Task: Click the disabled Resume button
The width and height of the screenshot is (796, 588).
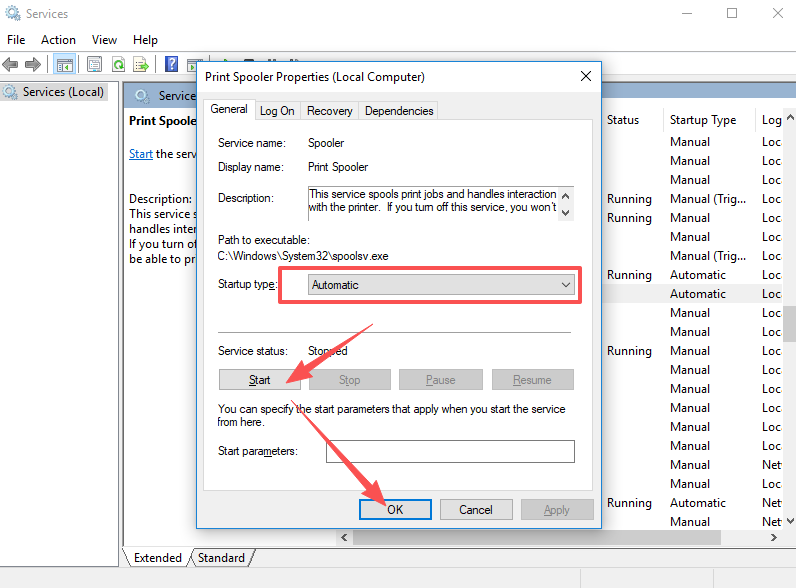Action: tap(533, 380)
